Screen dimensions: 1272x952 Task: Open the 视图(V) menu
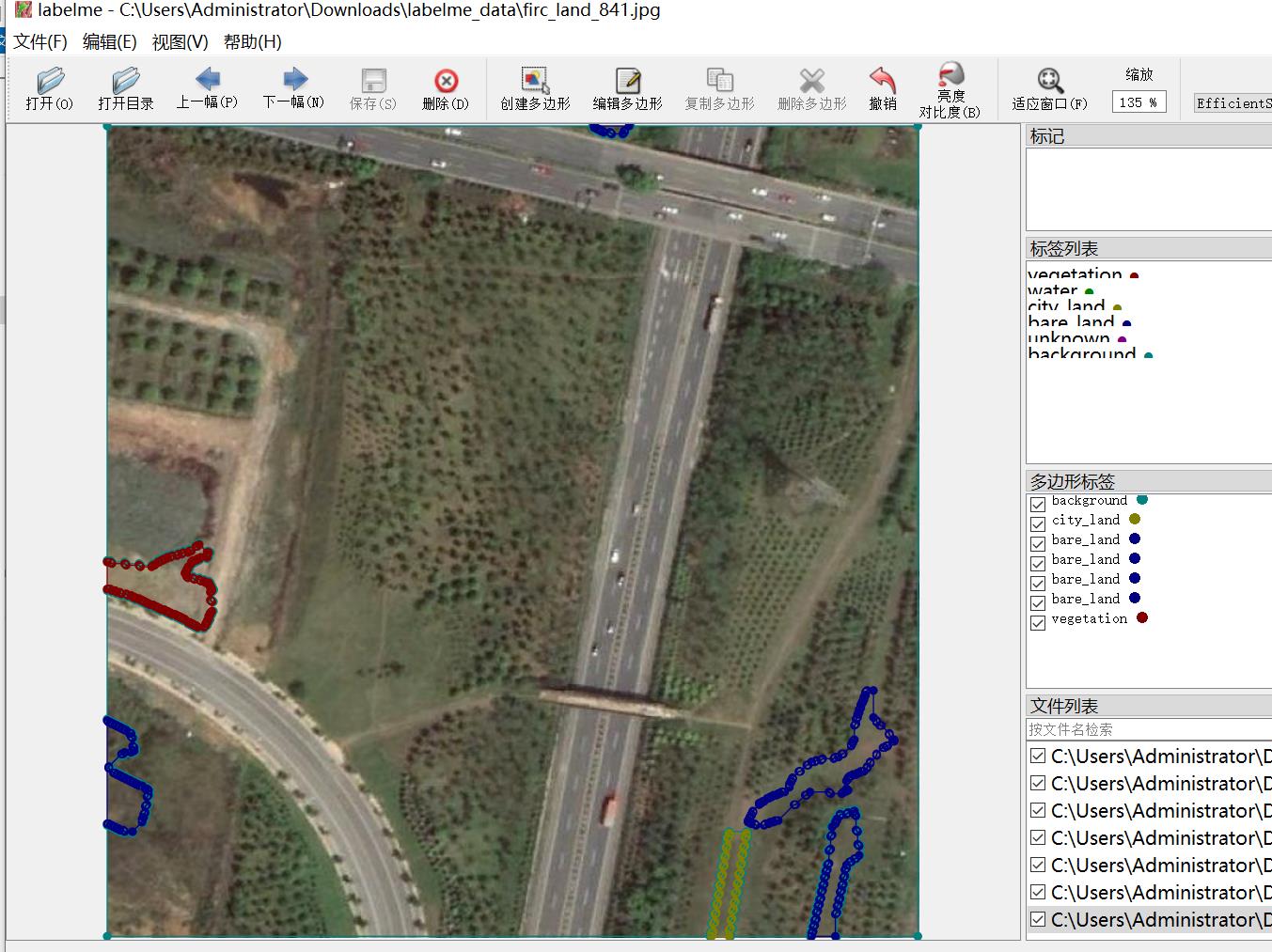pos(180,42)
